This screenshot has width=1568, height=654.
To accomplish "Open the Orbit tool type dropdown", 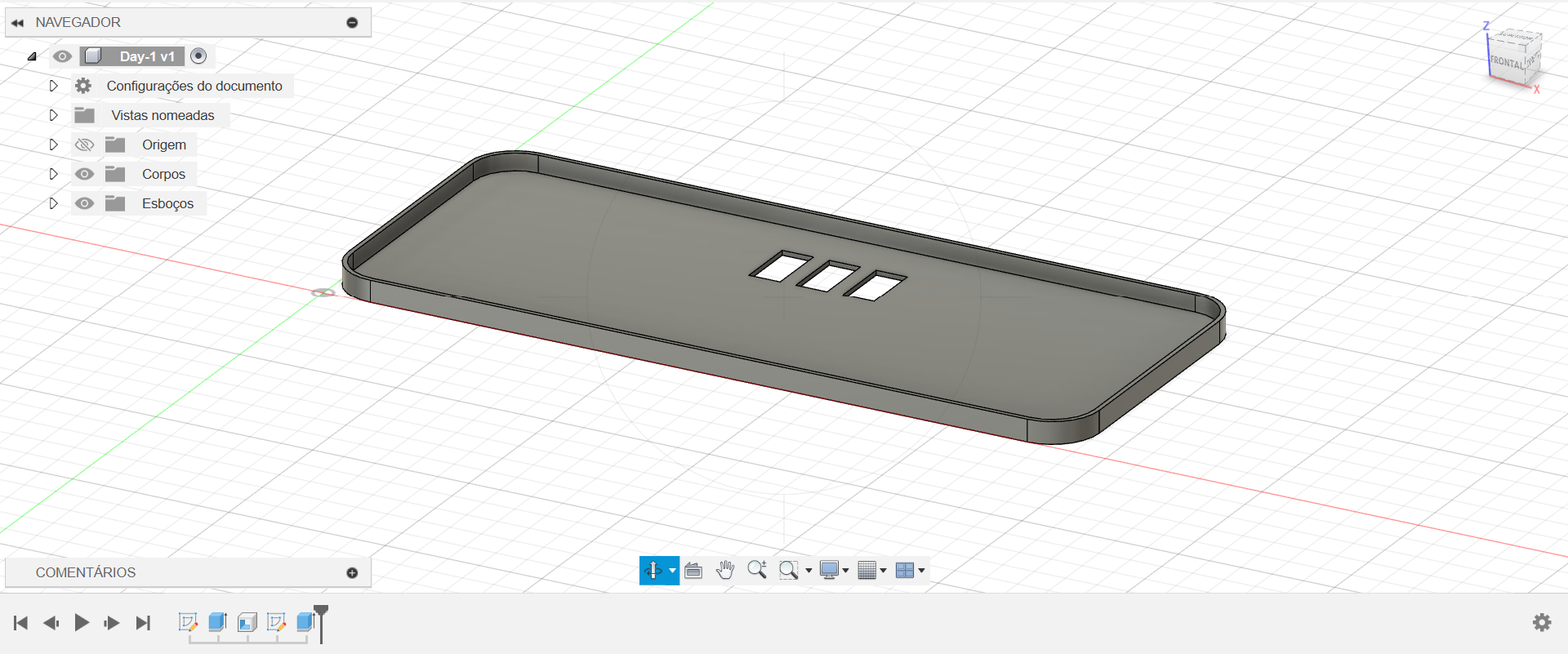I will [x=672, y=571].
